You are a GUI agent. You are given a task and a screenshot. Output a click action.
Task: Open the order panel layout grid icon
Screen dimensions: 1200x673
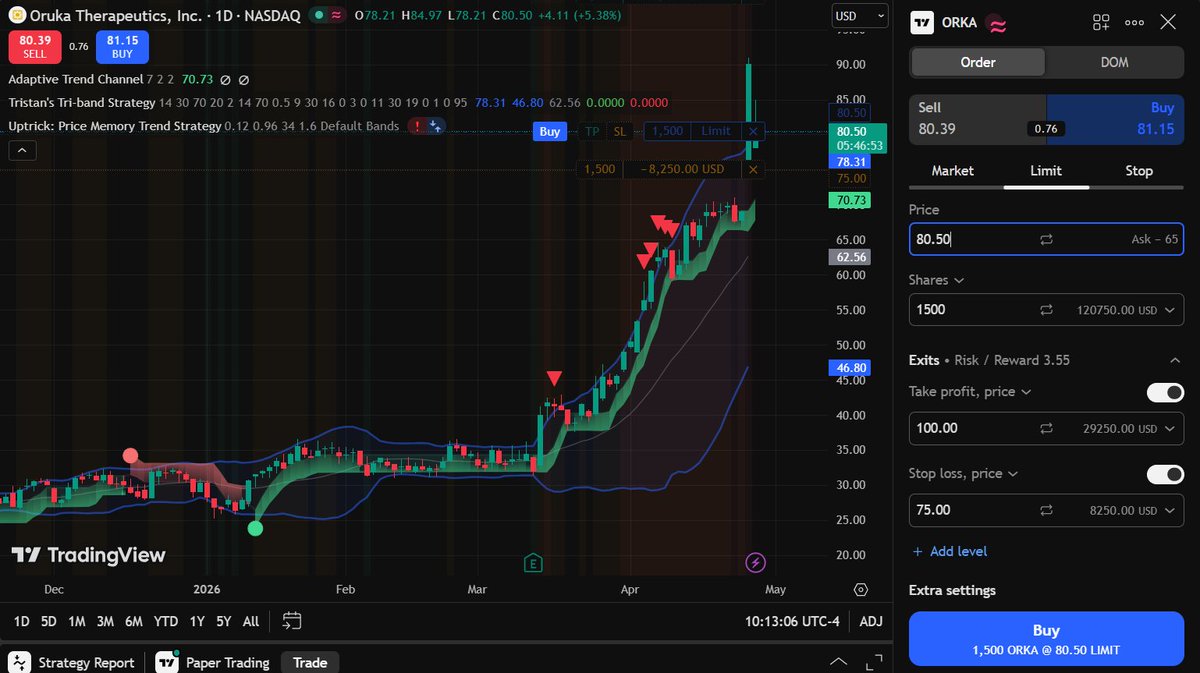click(1101, 22)
